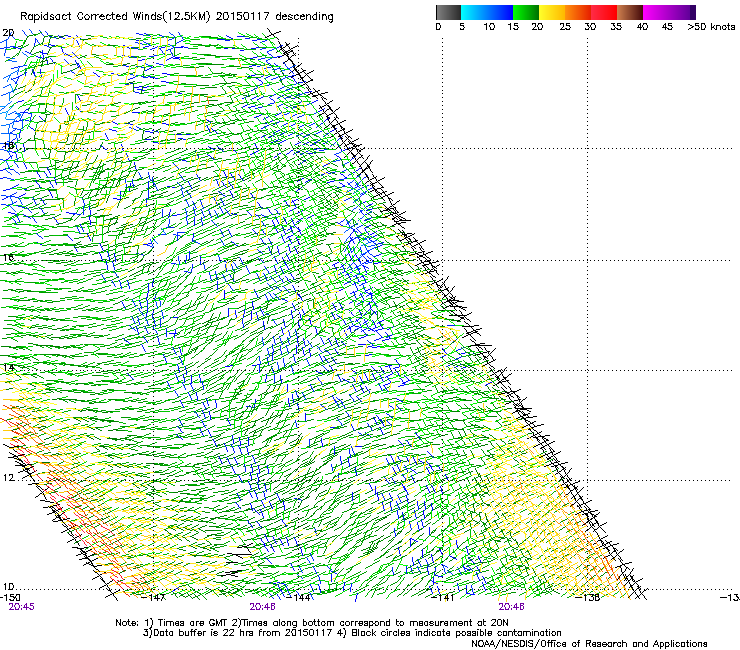
Task: Click the gray 0-5 knots color swatch
Action: point(448,12)
